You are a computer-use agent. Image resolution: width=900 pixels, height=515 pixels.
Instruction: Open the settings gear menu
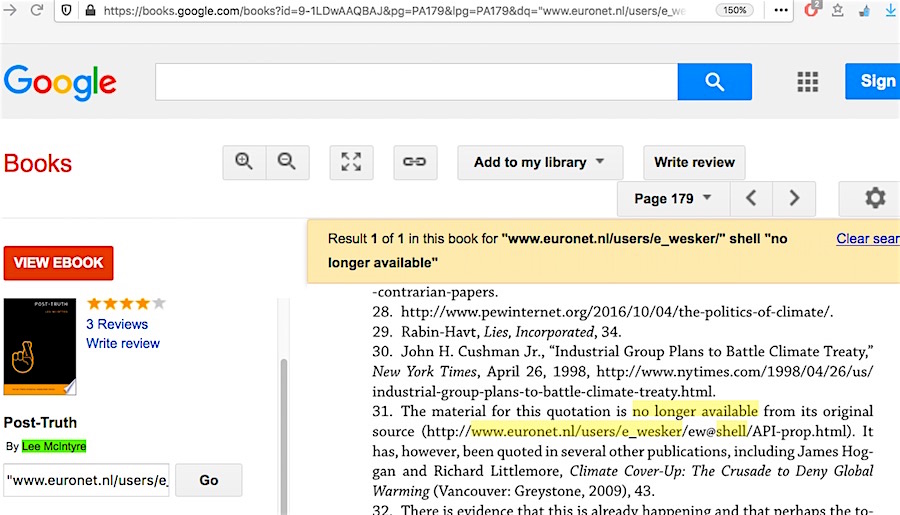tap(874, 198)
